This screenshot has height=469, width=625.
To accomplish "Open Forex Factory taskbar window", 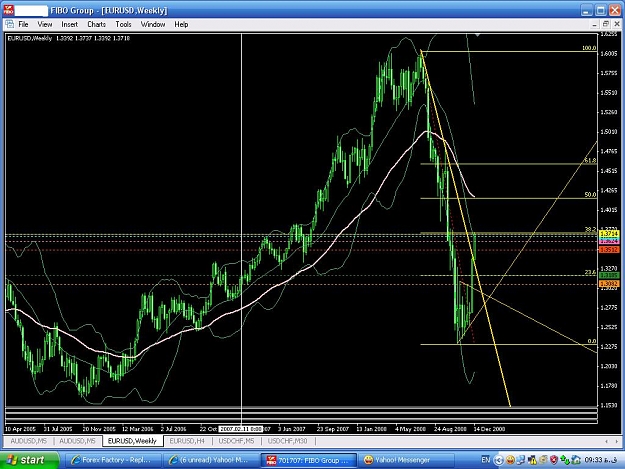I will [112, 460].
